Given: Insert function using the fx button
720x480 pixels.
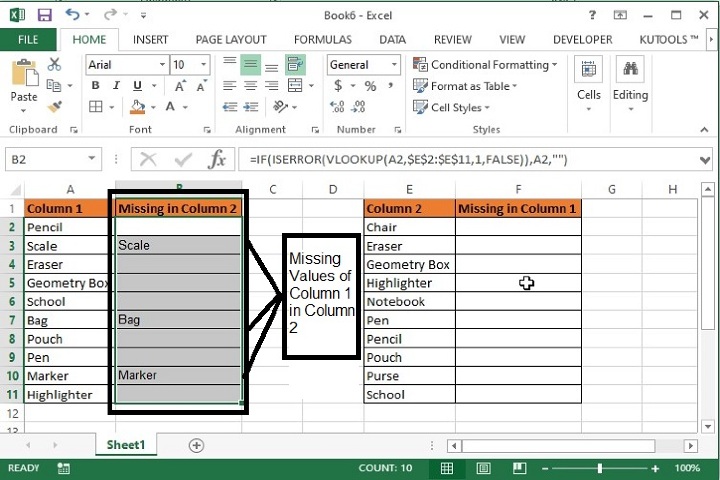Looking at the screenshot, I should (x=216, y=159).
